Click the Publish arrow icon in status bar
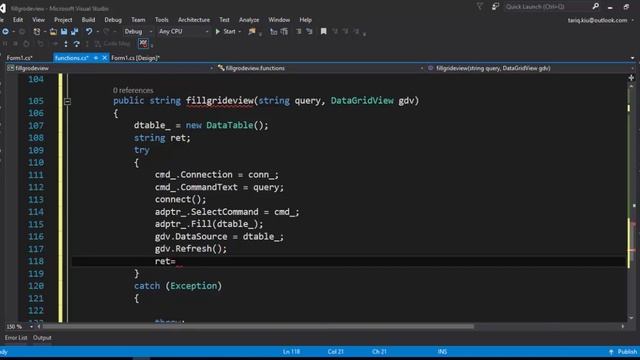Viewport: 640px width, 360px height. tap(611, 352)
